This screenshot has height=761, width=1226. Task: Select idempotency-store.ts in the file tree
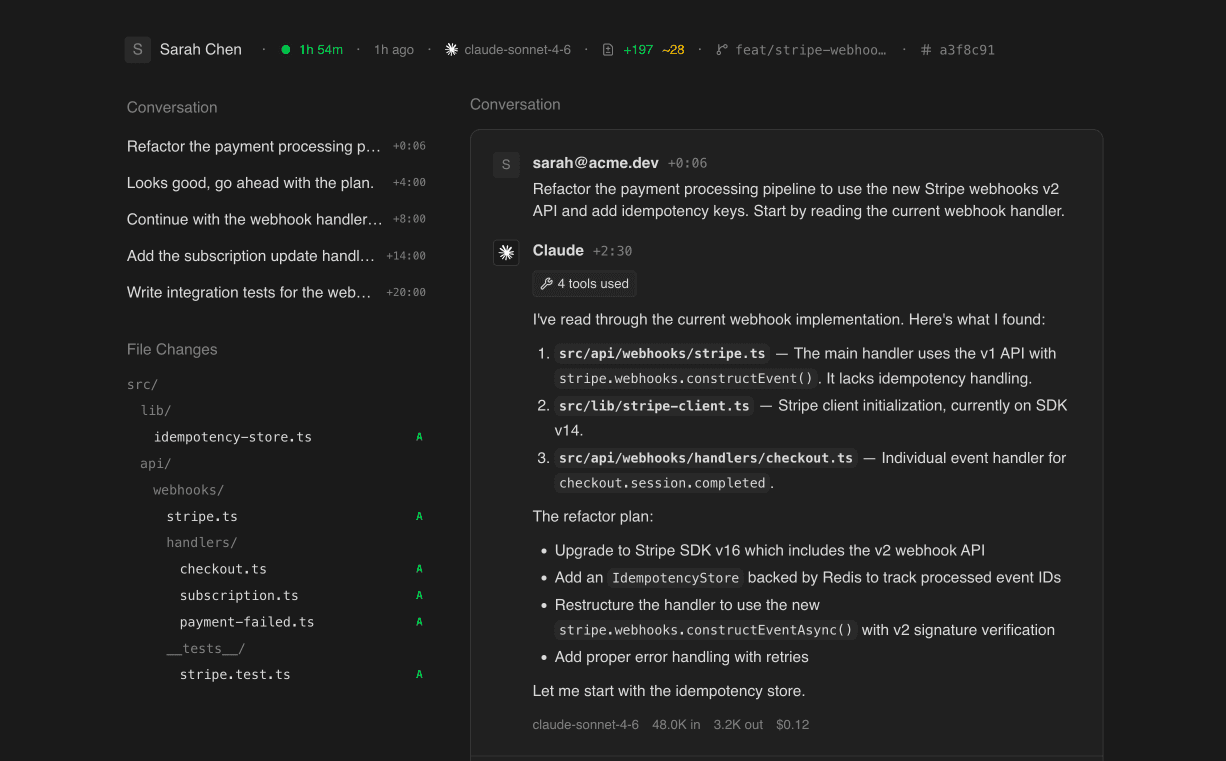233,437
